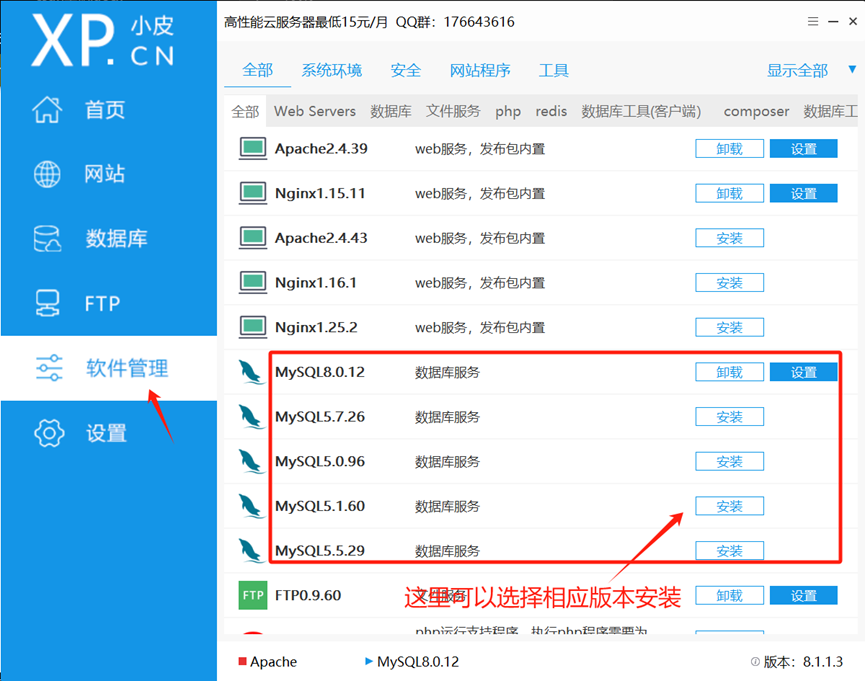The width and height of the screenshot is (865, 681).
Task: Click the MySQL5.1.60 dolphin icon
Action: click(251, 506)
